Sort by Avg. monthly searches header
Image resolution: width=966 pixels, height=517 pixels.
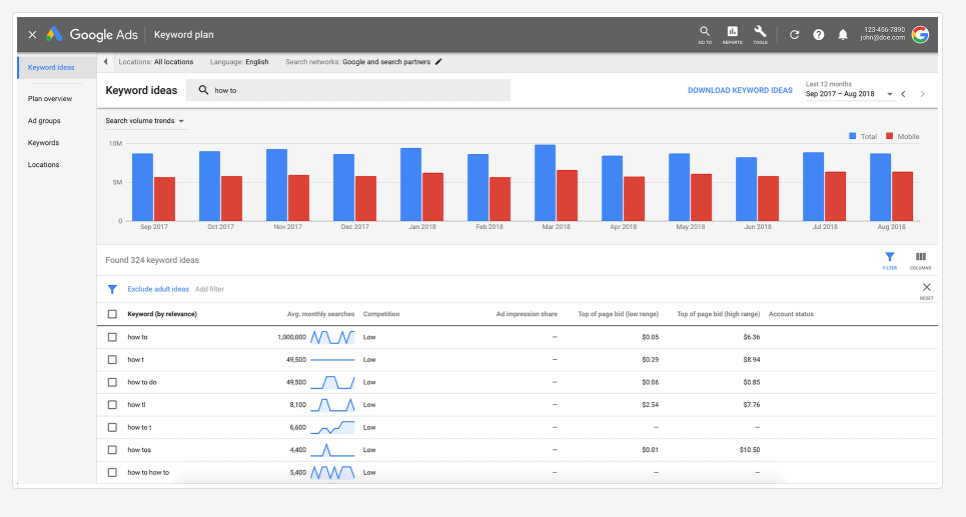pos(320,314)
